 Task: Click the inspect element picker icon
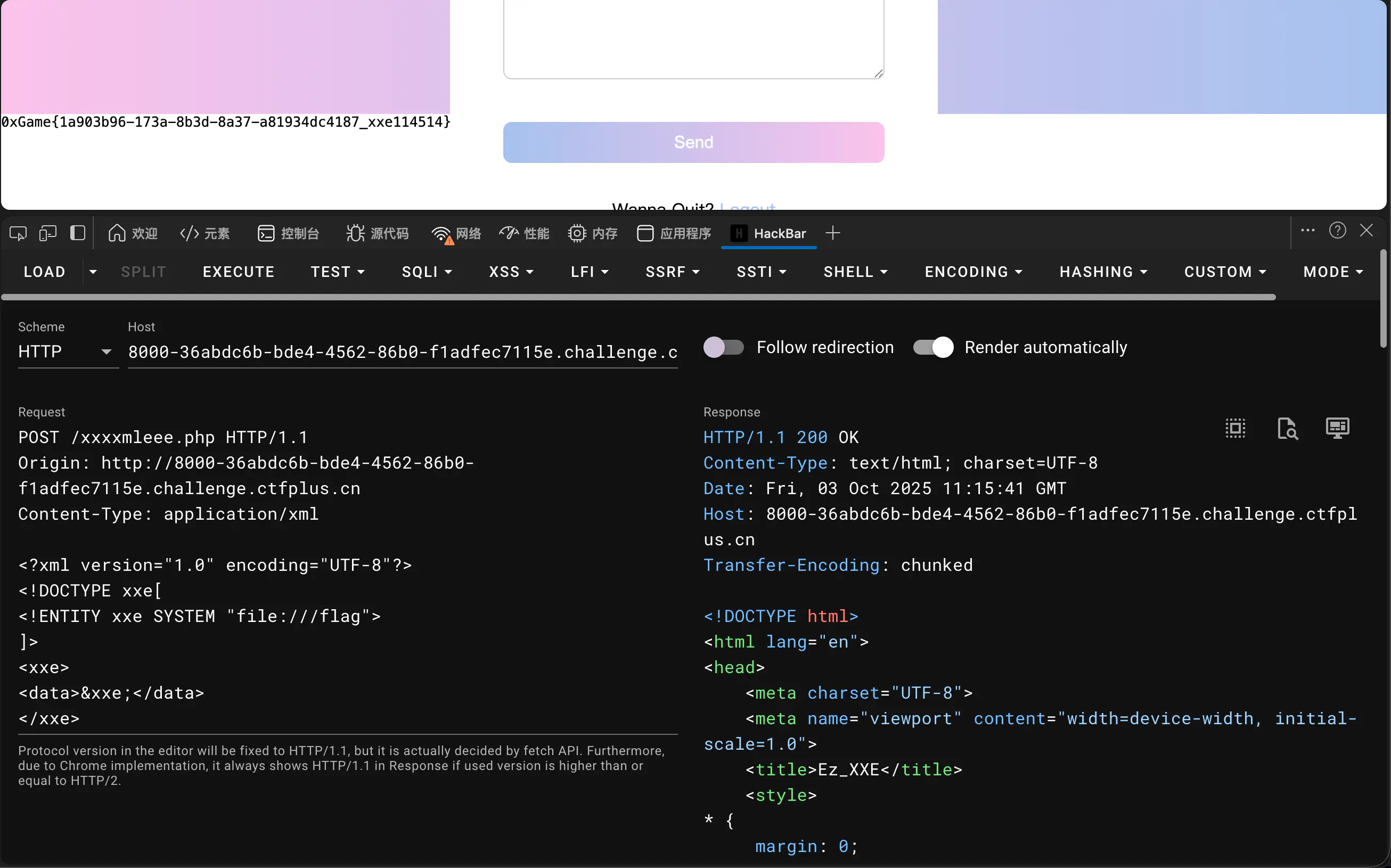tap(18, 233)
